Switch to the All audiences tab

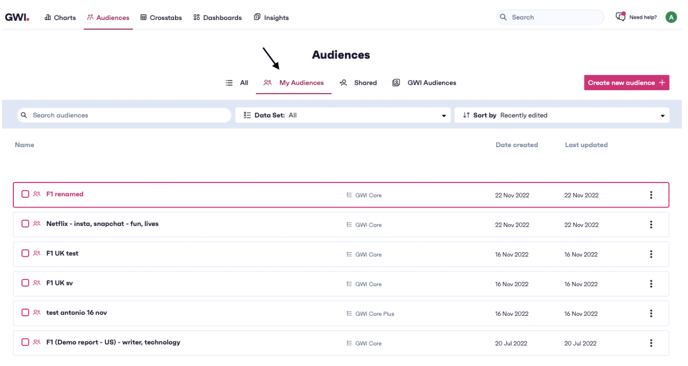pyautogui.click(x=237, y=83)
